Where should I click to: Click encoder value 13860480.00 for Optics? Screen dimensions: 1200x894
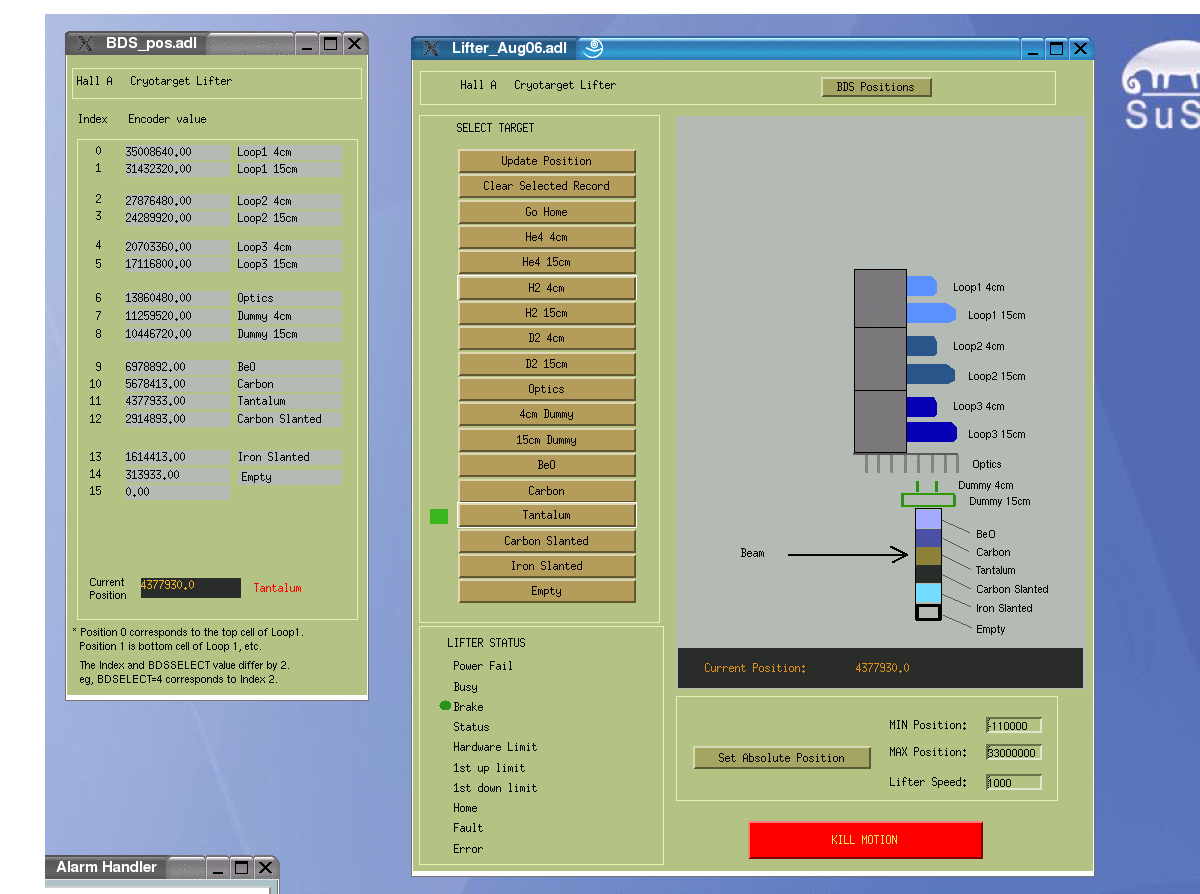pos(176,298)
